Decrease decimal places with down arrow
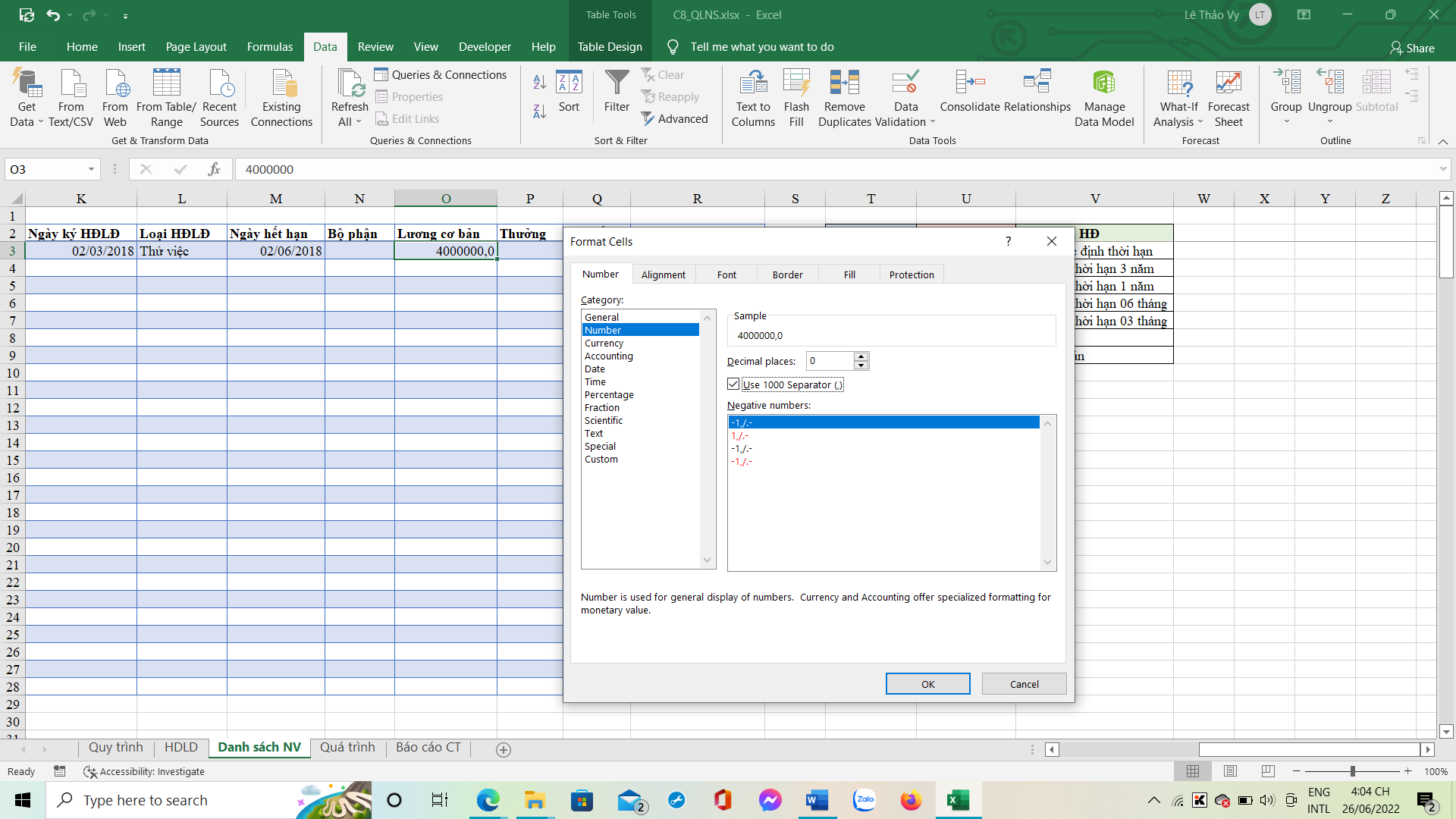 (861, 366)
